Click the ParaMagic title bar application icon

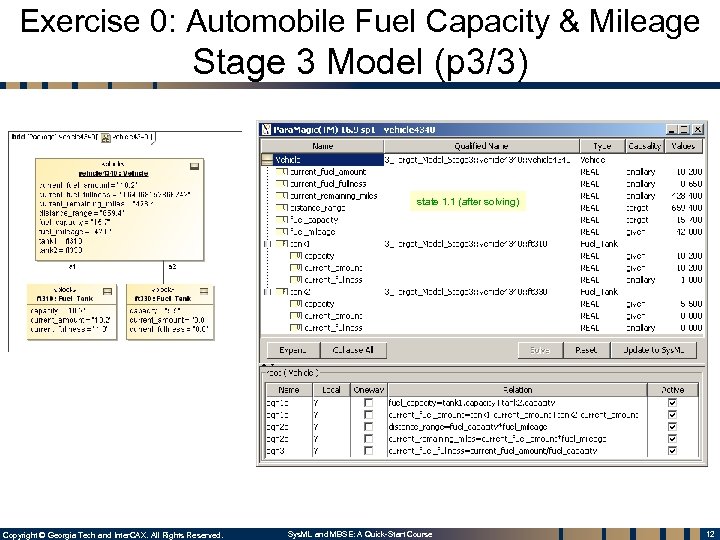click(266, 129)
